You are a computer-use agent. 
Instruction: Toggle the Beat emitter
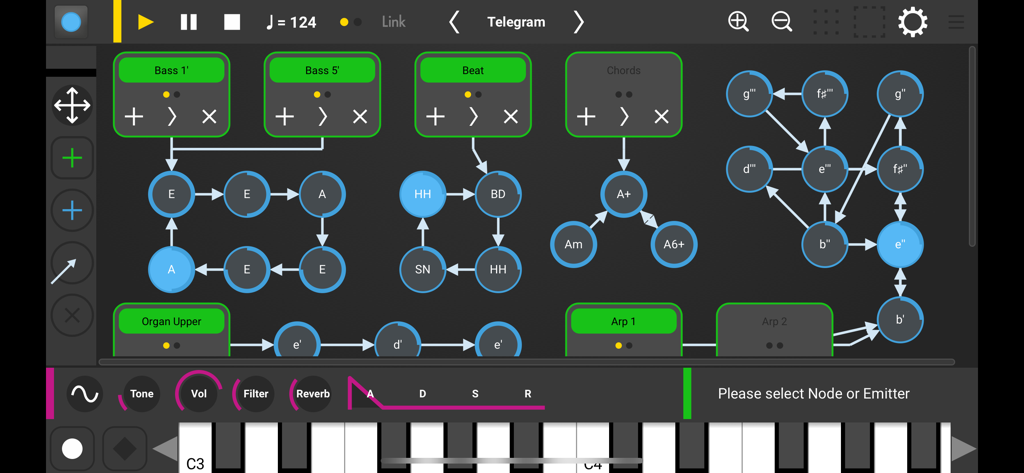coord(473,71)
